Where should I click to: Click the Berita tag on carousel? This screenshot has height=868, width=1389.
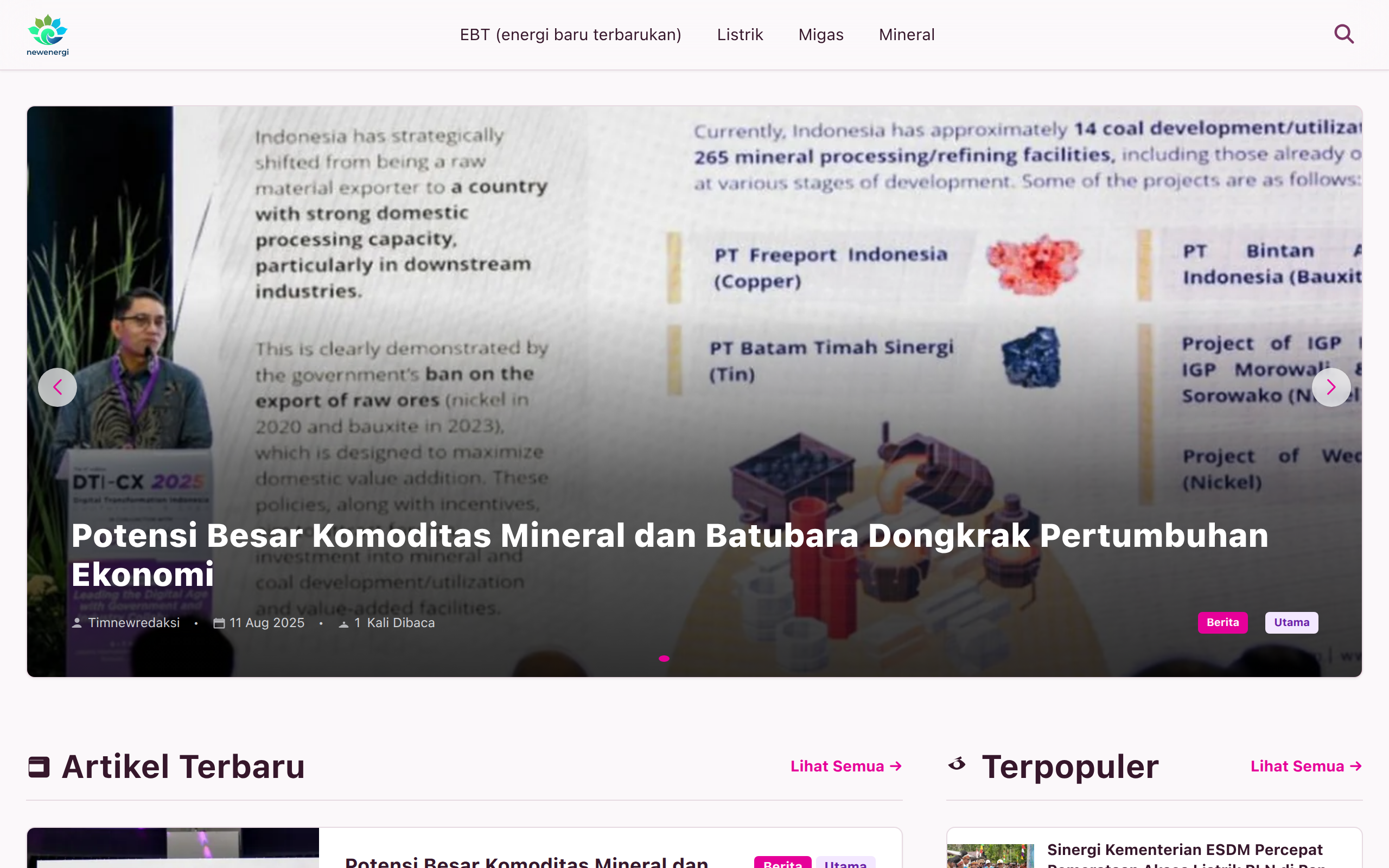tap(1222, 622)
